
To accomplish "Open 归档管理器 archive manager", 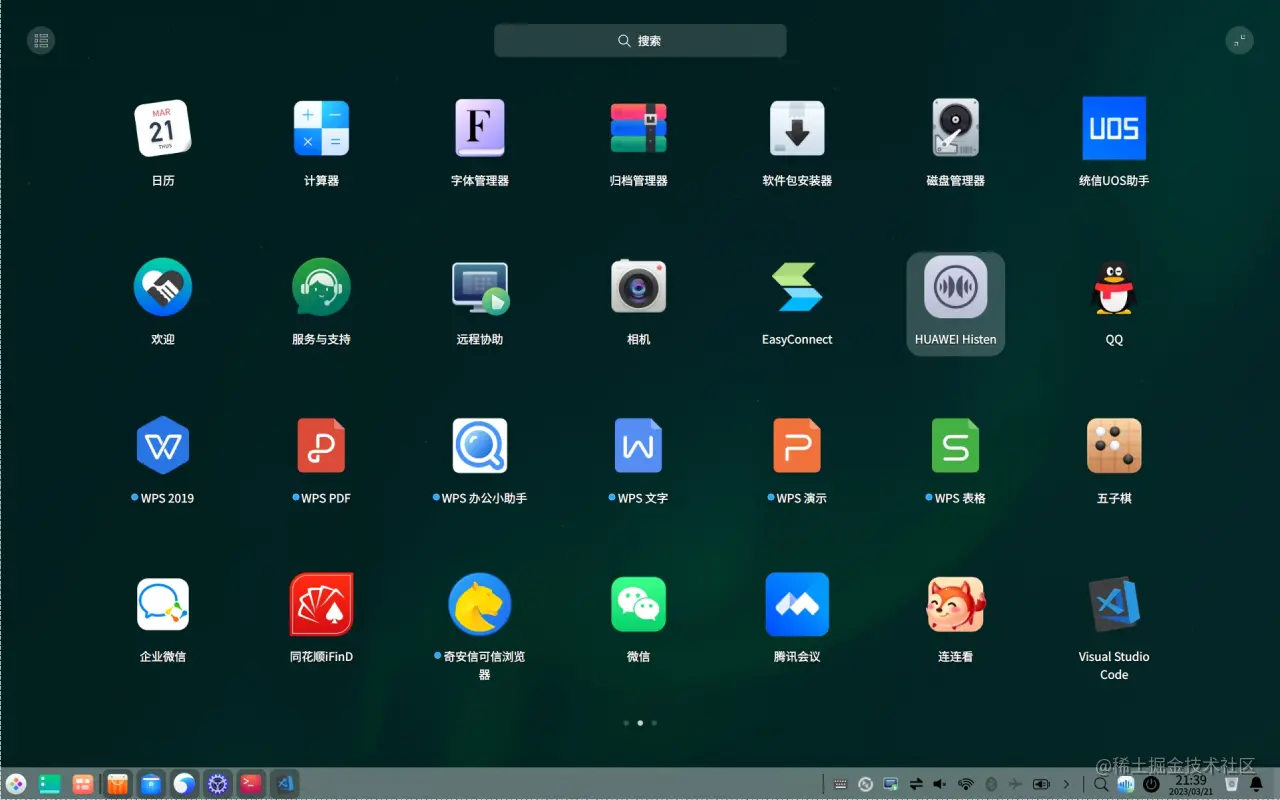I will (x=639, y=128).
